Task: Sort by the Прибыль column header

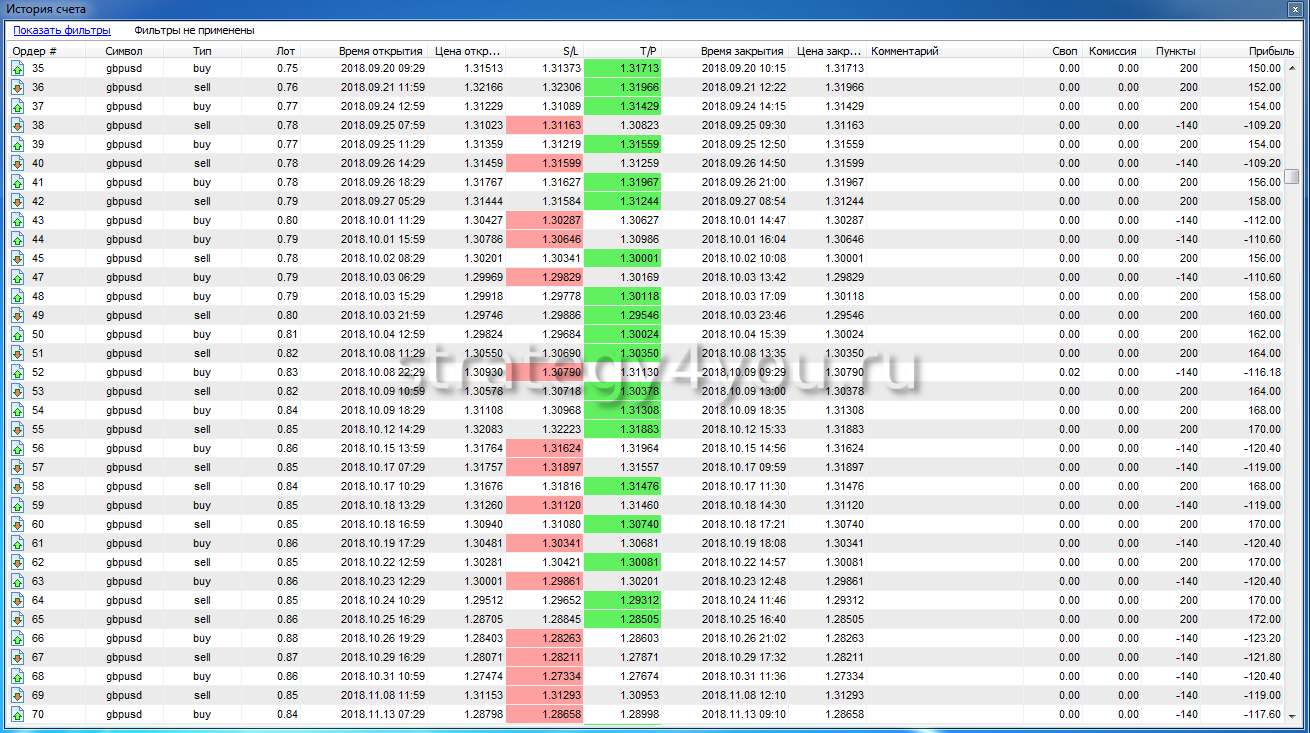Action: tap(1264, 51)
